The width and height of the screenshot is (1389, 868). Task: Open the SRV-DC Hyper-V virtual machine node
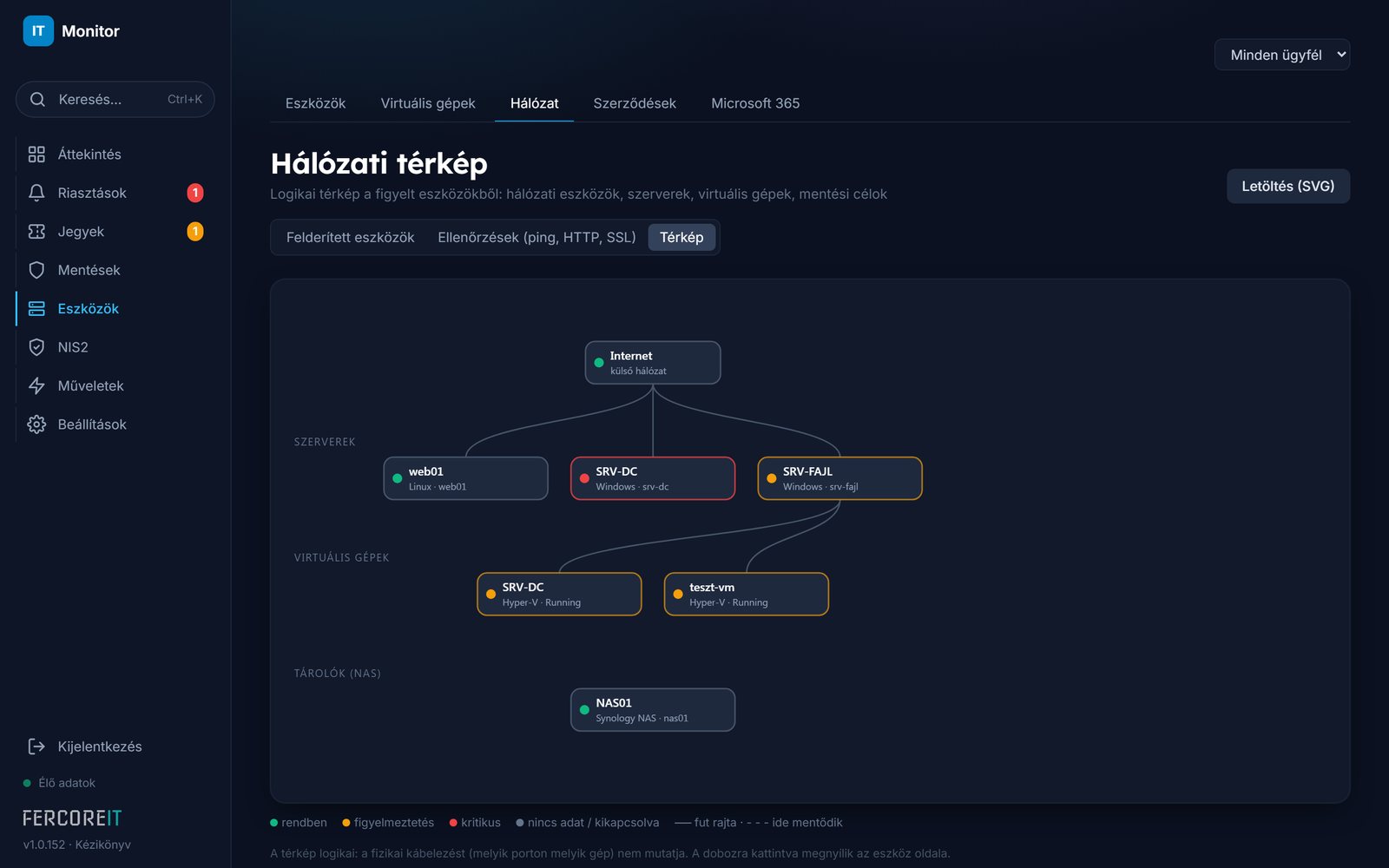tap(560, 595)
